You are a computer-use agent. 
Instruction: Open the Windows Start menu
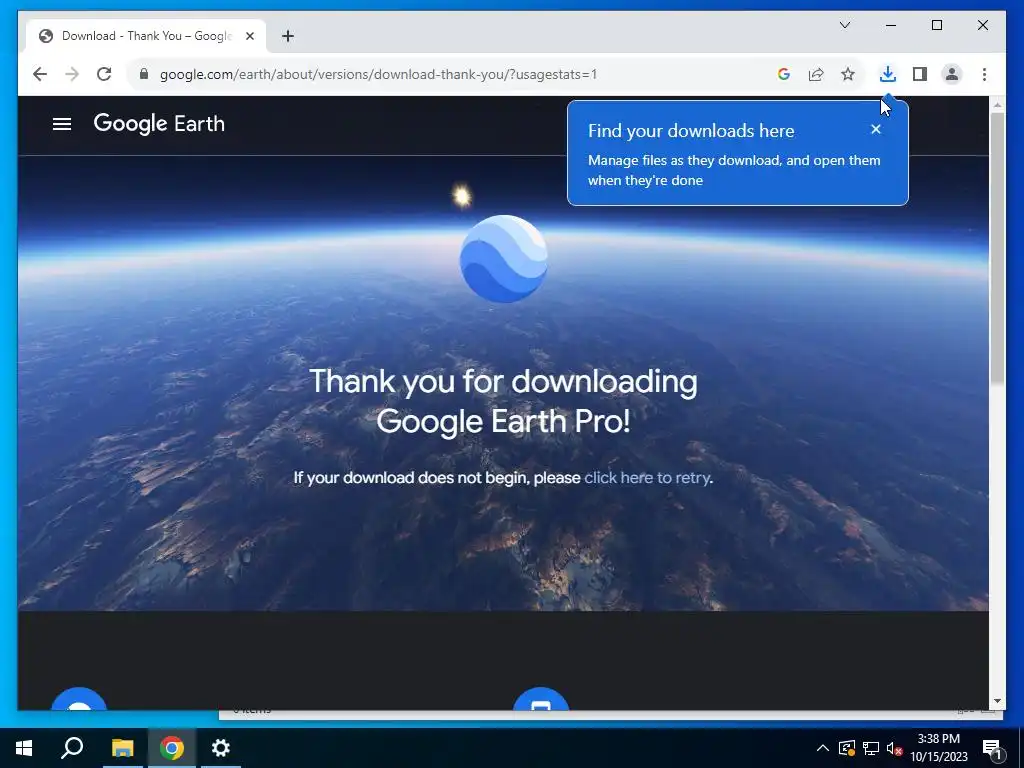tap(24, 748)
